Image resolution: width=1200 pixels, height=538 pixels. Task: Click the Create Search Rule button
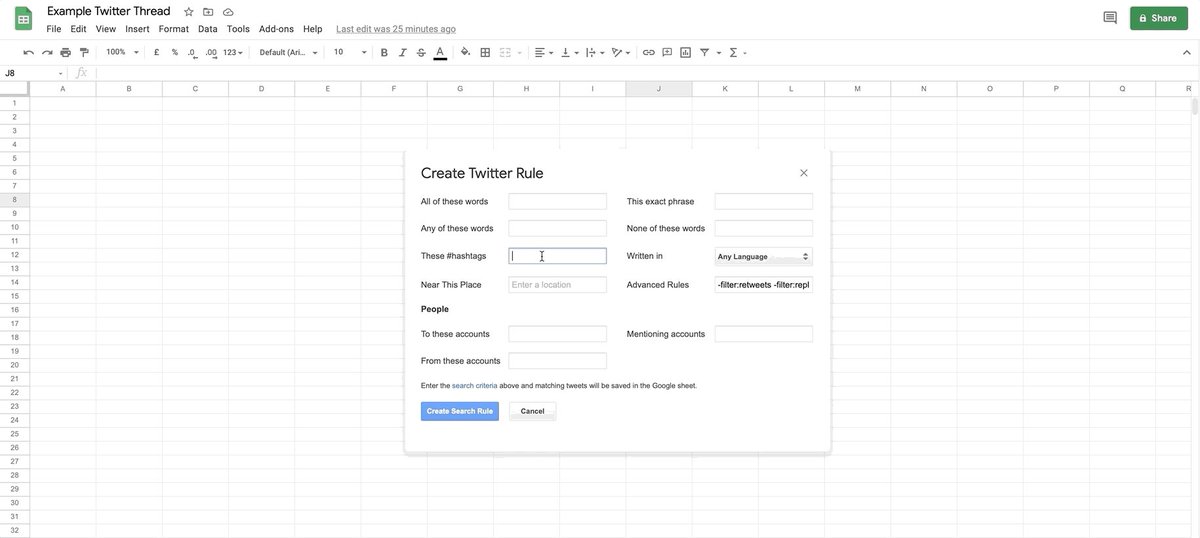[460, 411]
